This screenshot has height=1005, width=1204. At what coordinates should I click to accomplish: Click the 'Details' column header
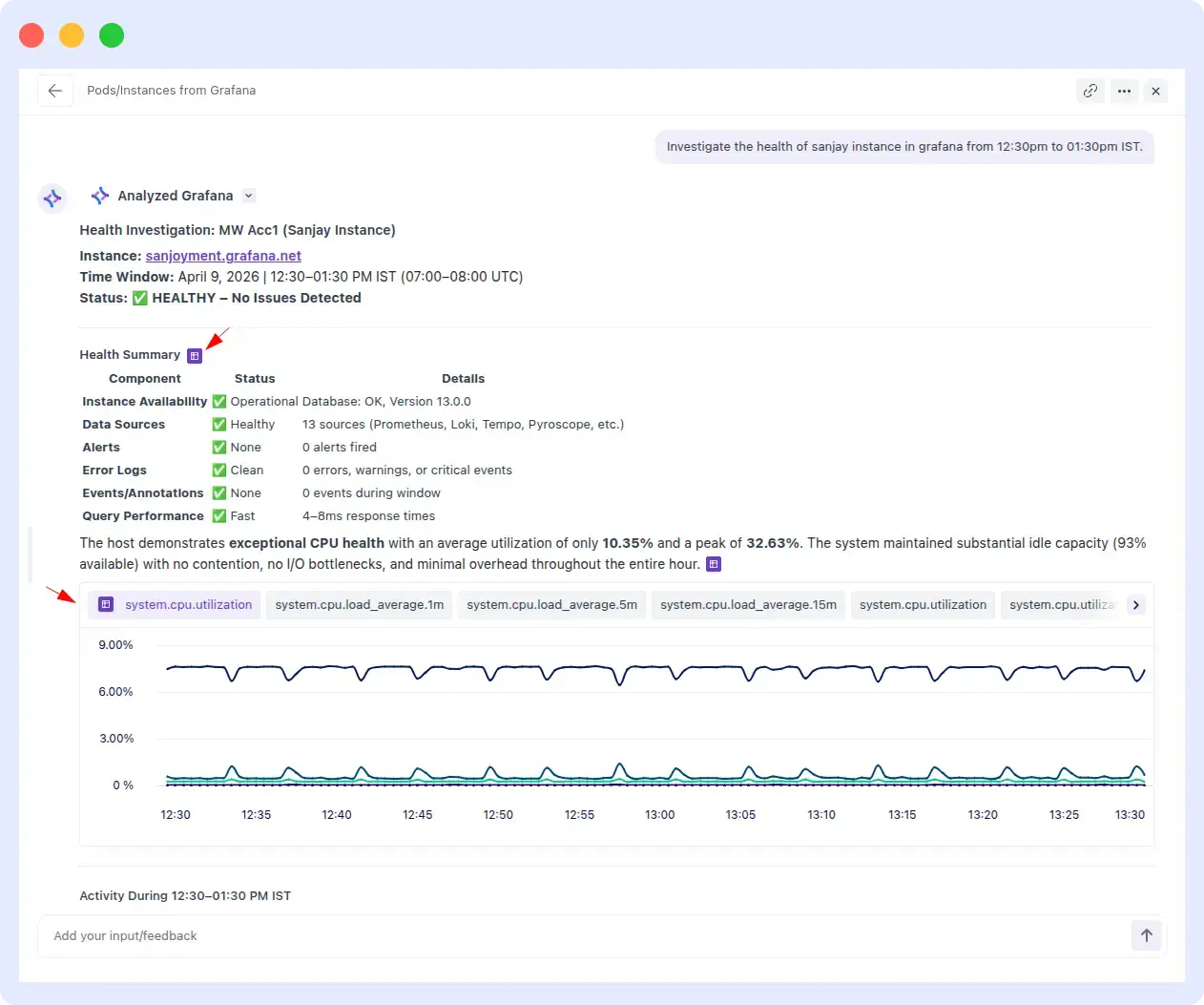tap(463, 379)
